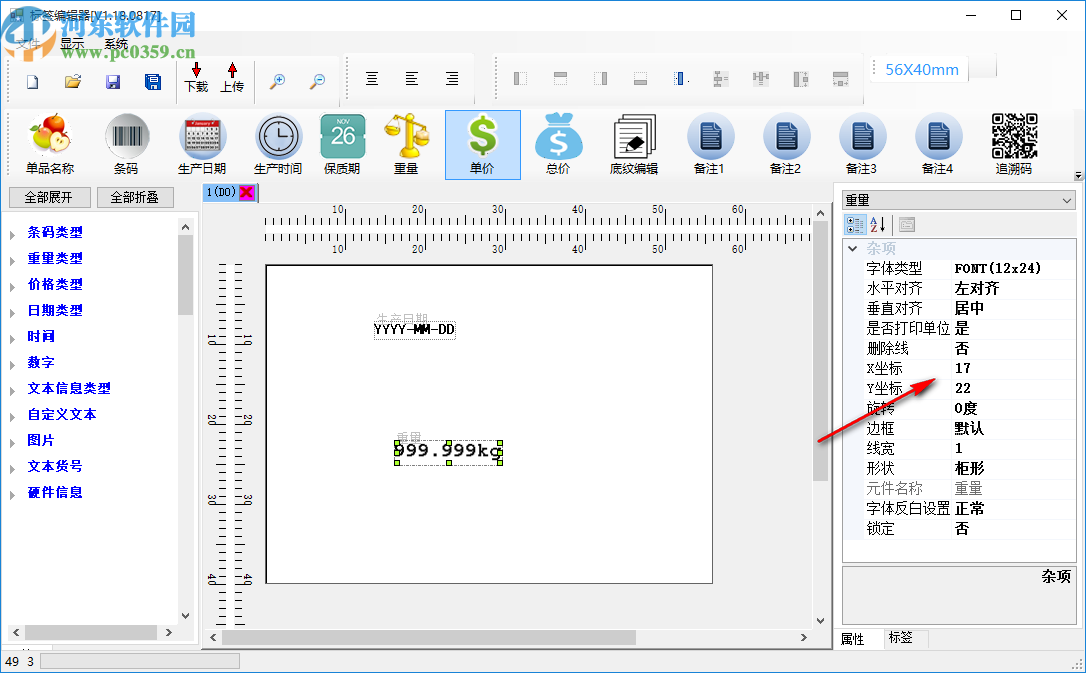Open the 系统 menu

(x=116, y=43)
